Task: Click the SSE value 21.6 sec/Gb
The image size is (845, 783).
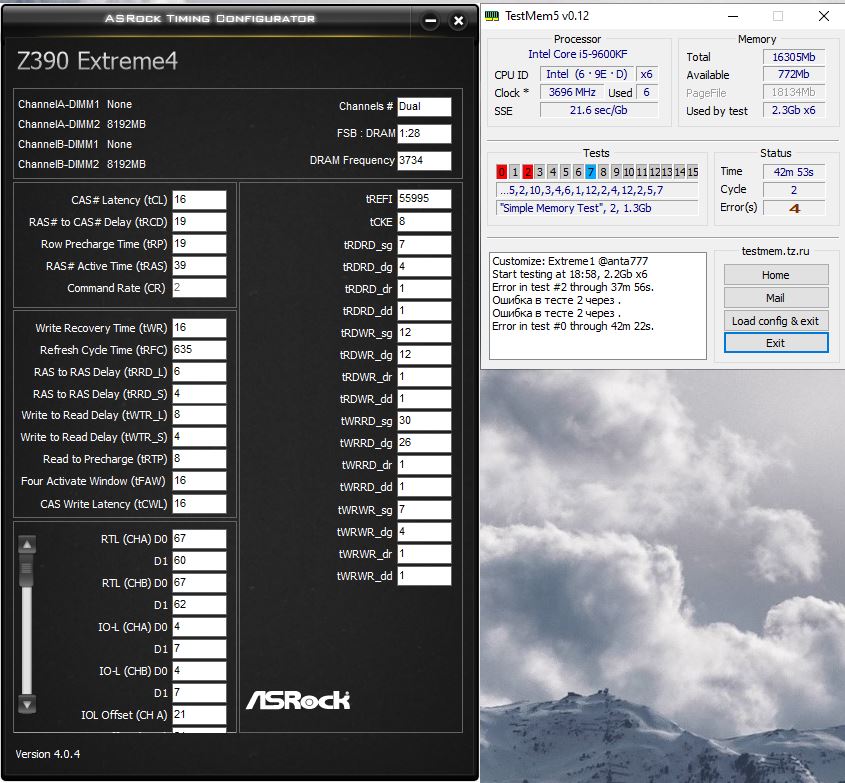Action: tap(599, 110)
